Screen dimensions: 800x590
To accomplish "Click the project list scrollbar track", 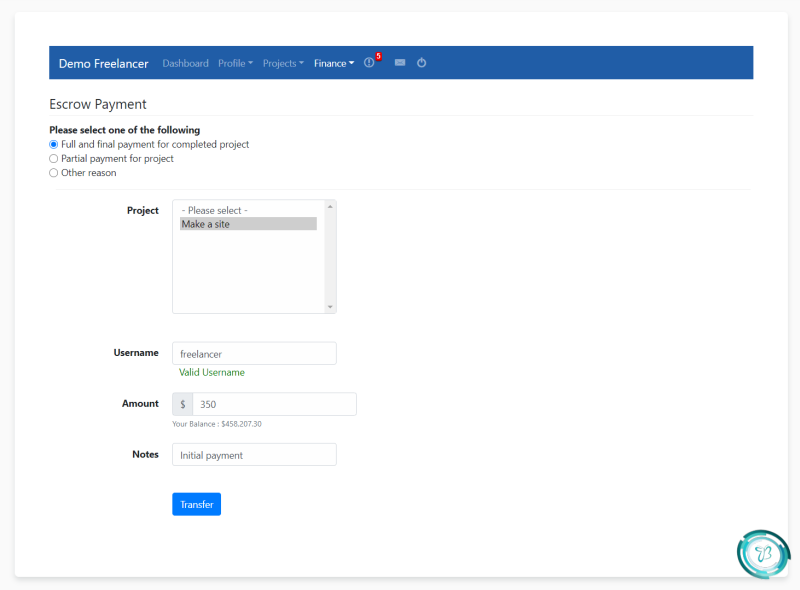I will (330, 257).
